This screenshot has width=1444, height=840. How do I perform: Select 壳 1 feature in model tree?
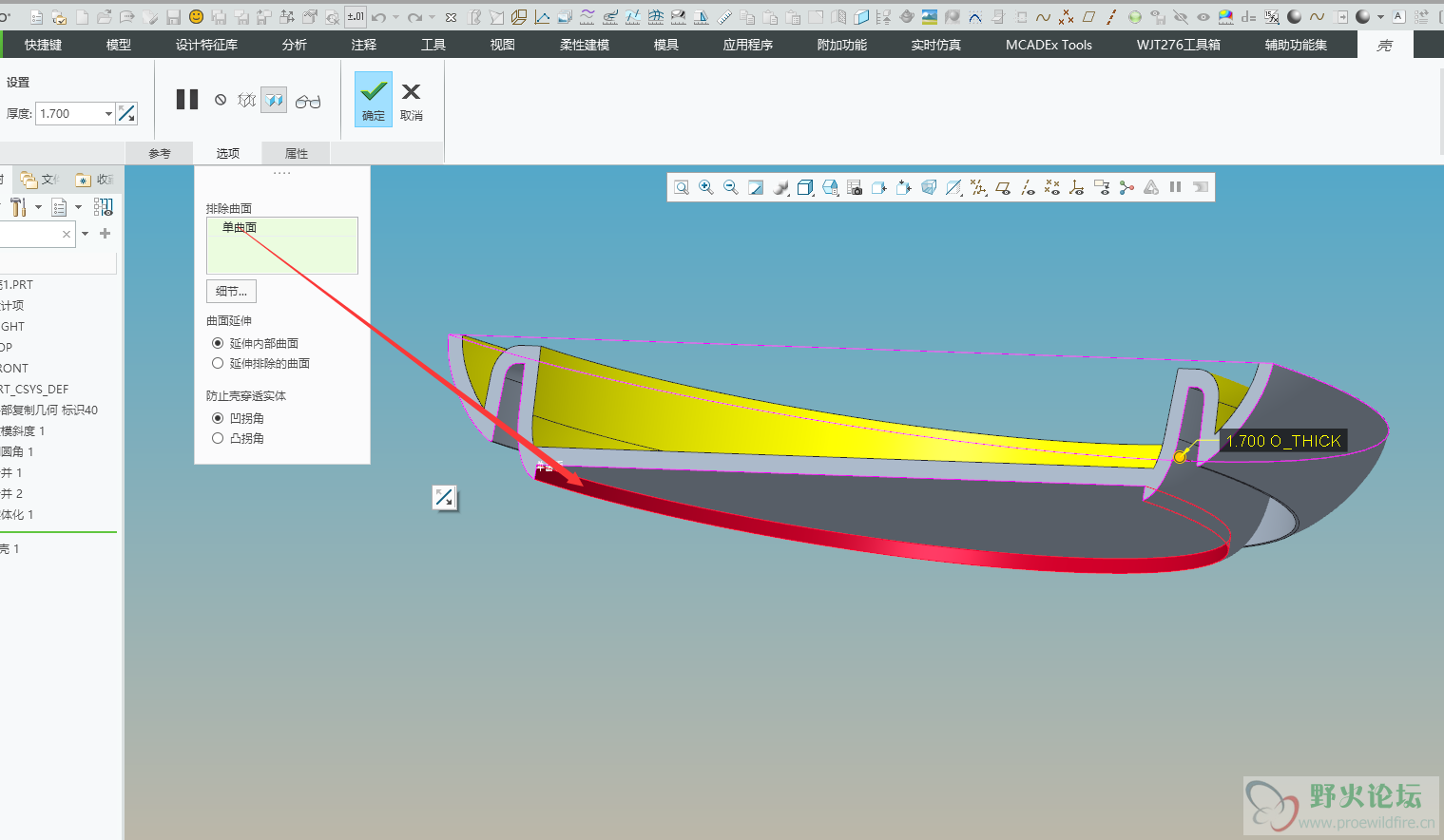coord(10,549)
